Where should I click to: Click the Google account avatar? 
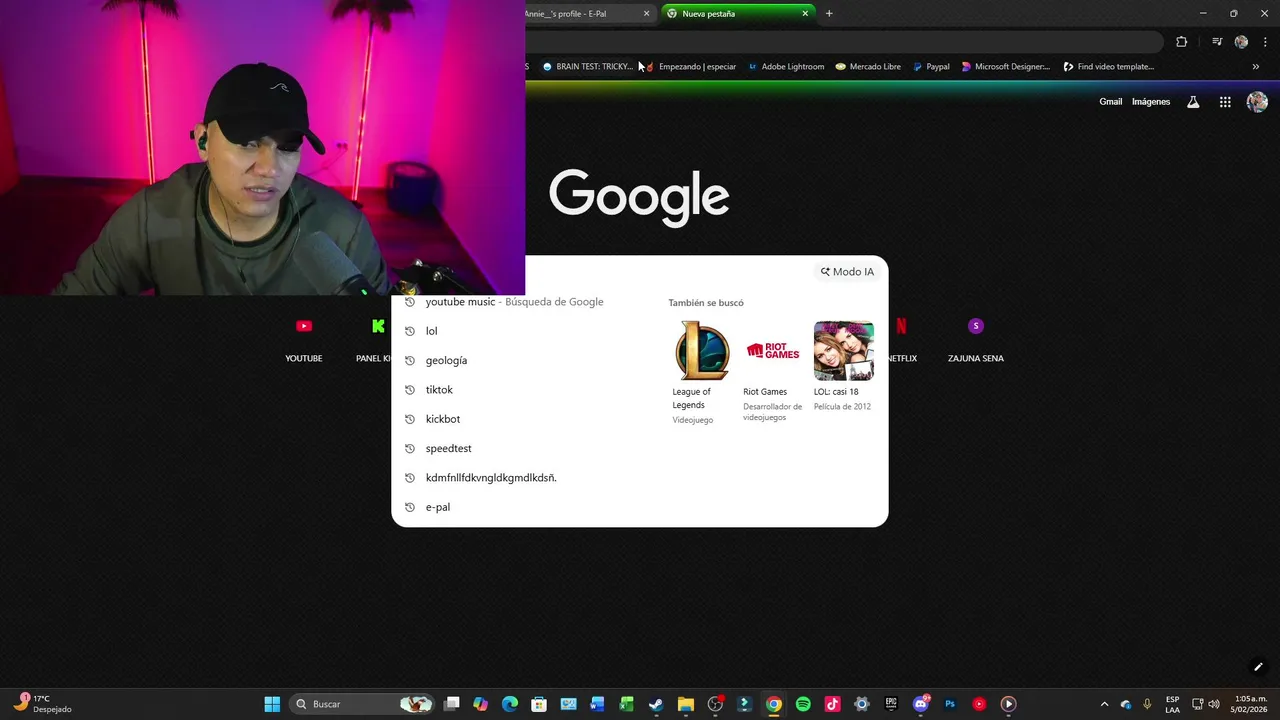1257,102
